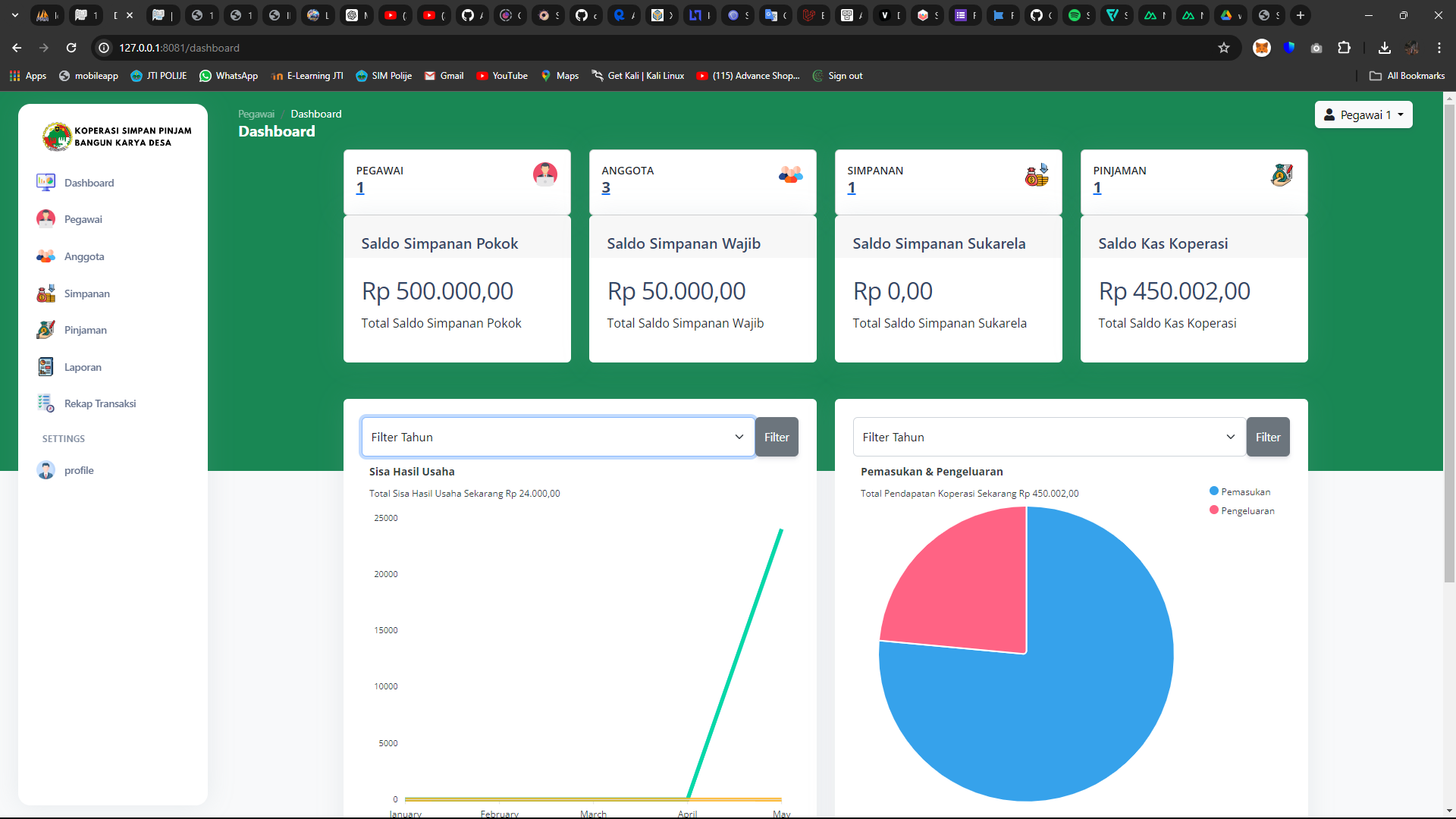Click the ANGGOTA count link 3
This screenshot has width=1456, height=819.
[x=606, y=188]
